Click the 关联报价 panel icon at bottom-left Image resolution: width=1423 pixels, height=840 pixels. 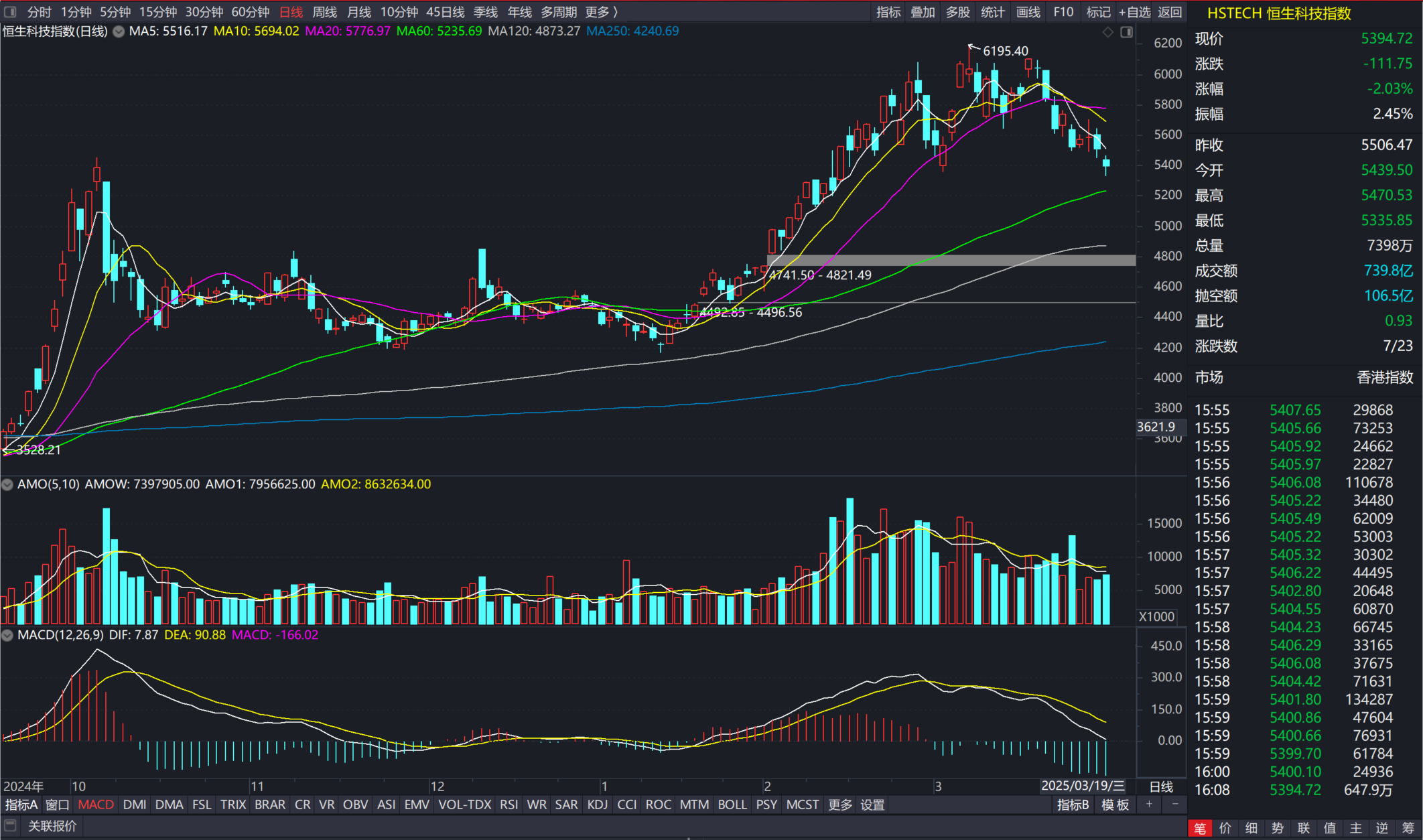pyautogui.click(x=10, y=826)
